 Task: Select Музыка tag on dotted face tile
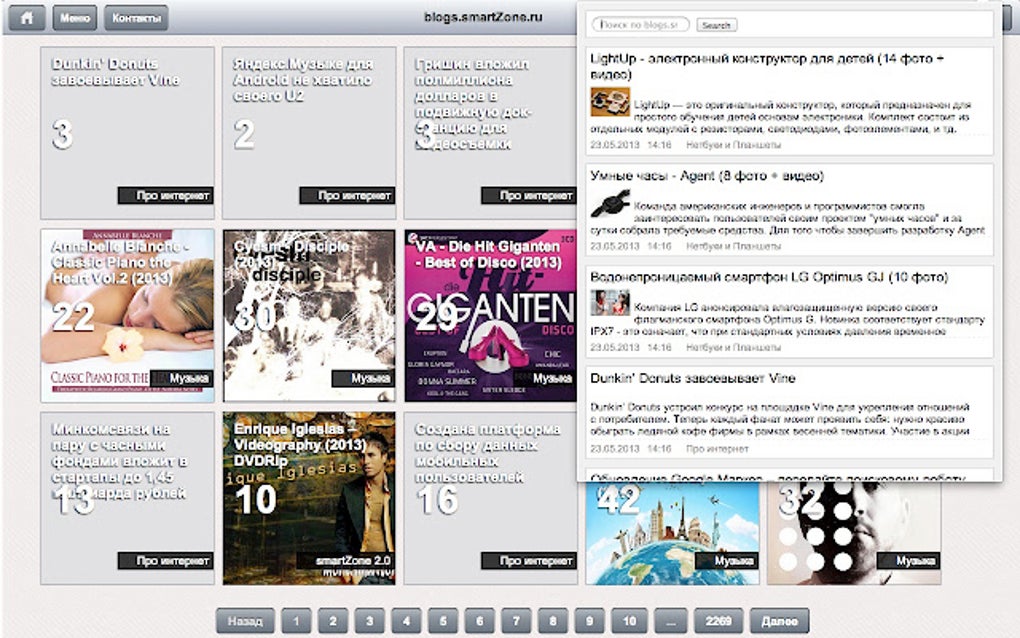point(908,561)
